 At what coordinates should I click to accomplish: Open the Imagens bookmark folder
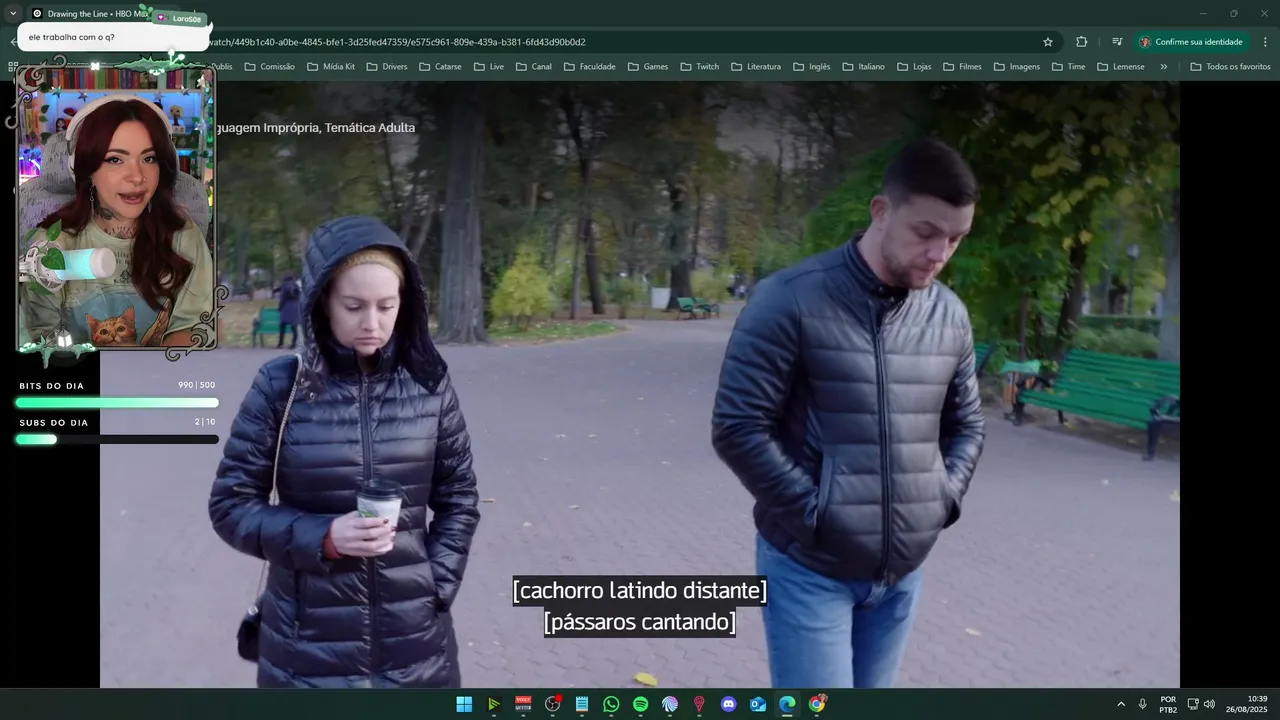(1016, 67)
